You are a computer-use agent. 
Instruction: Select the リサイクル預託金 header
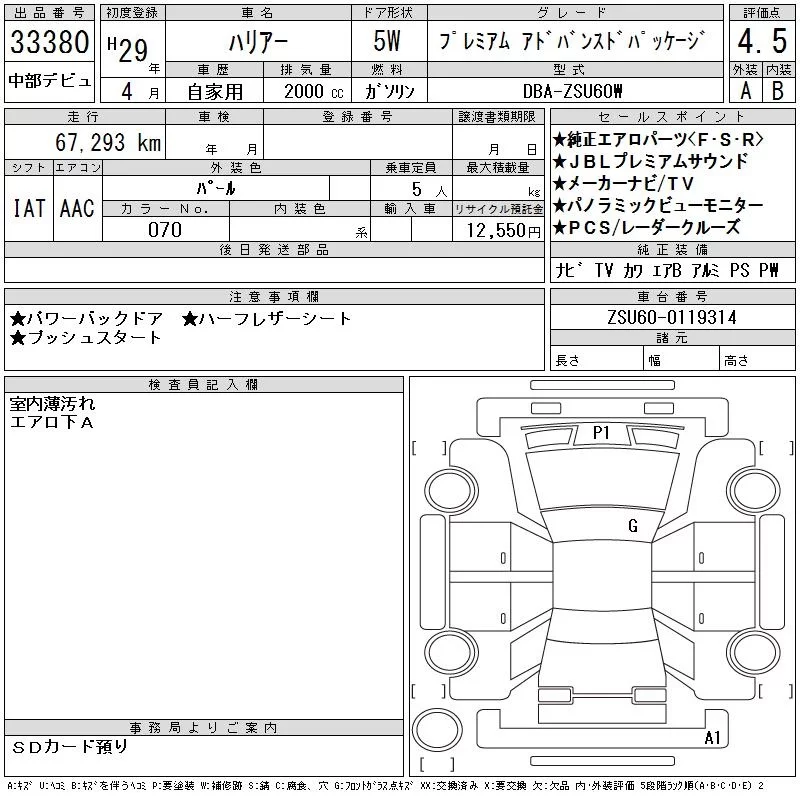[x=498, y=209]
